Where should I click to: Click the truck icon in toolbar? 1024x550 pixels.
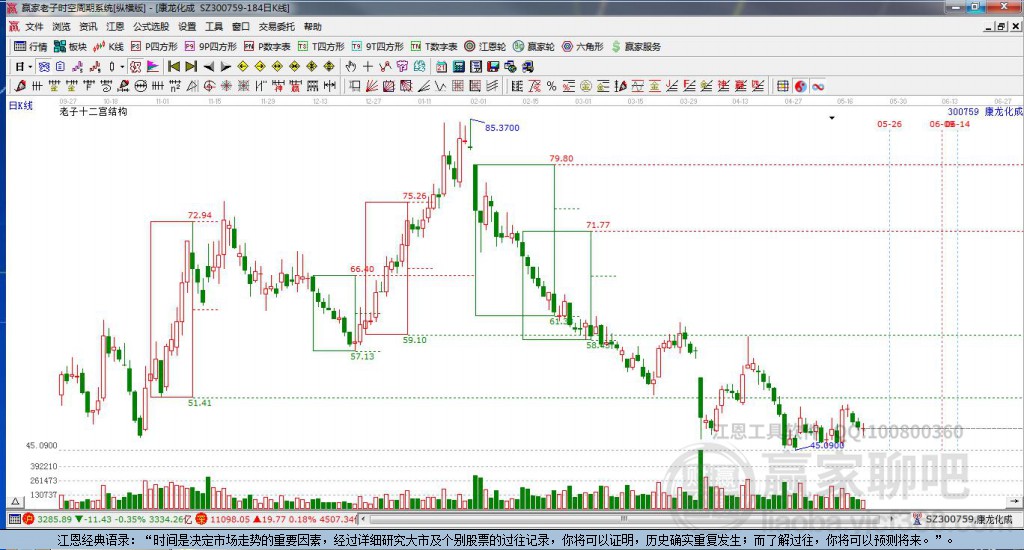coord(528,67)
